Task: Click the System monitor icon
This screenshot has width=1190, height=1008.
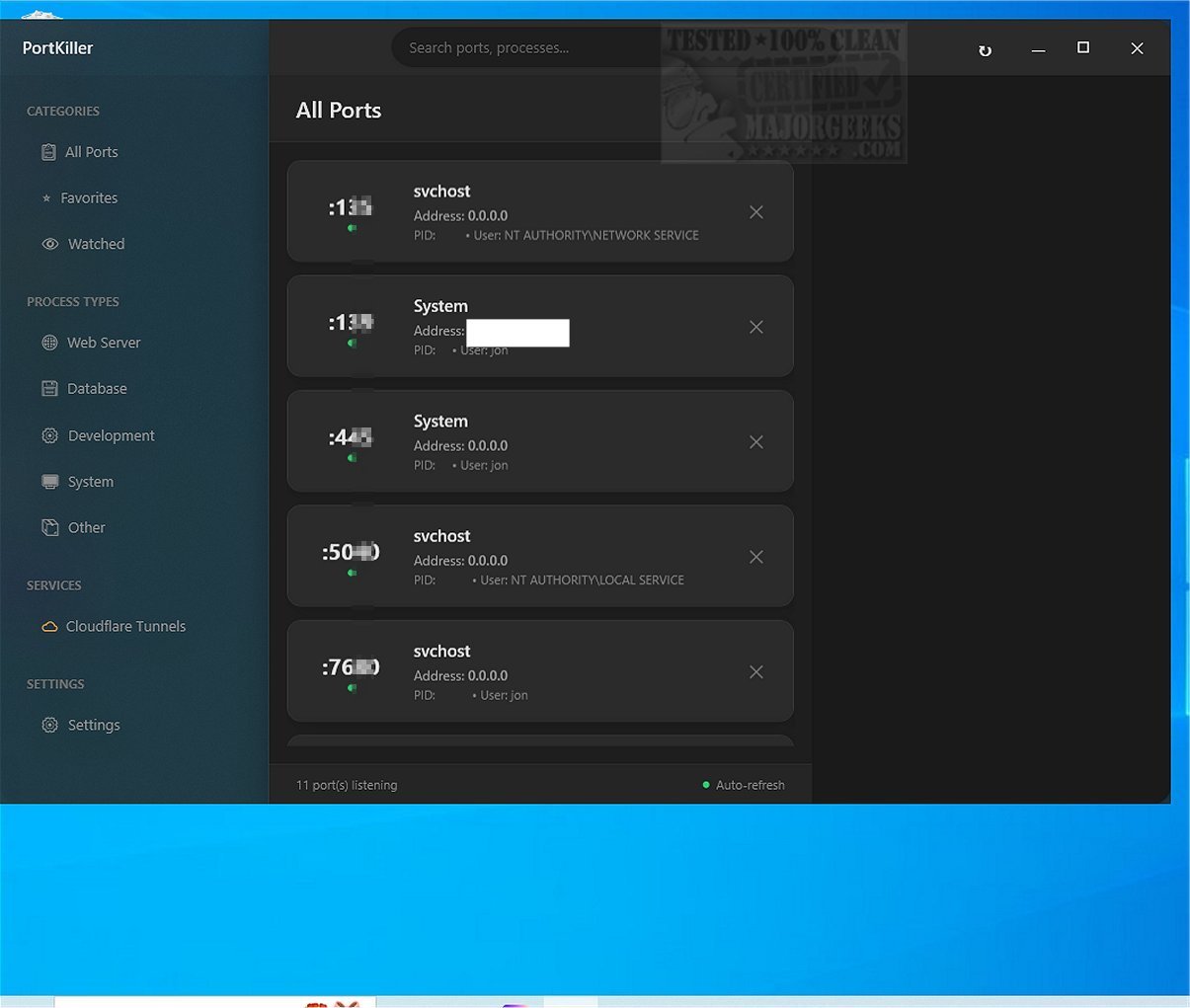Action: pos(49,482)
